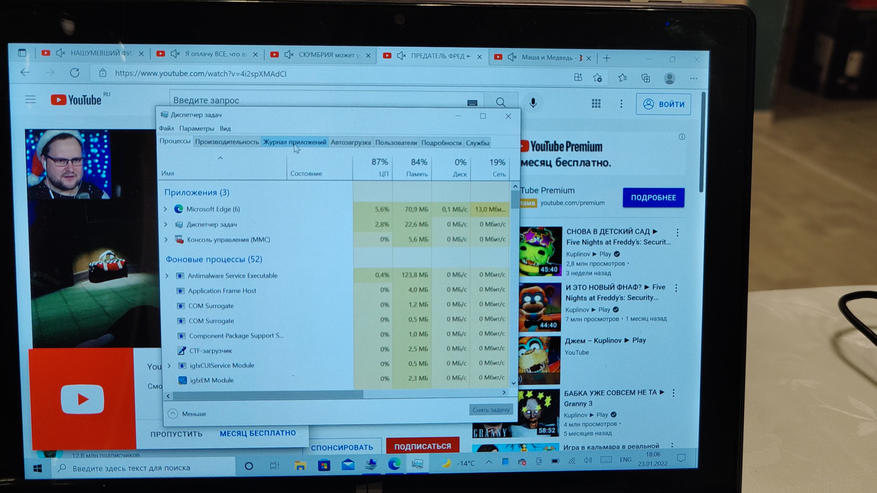The width and height of the screenshot is (877, 493).
Task: Expand the Antimalware Service Executable entry
Action: [x=166, y=275]
